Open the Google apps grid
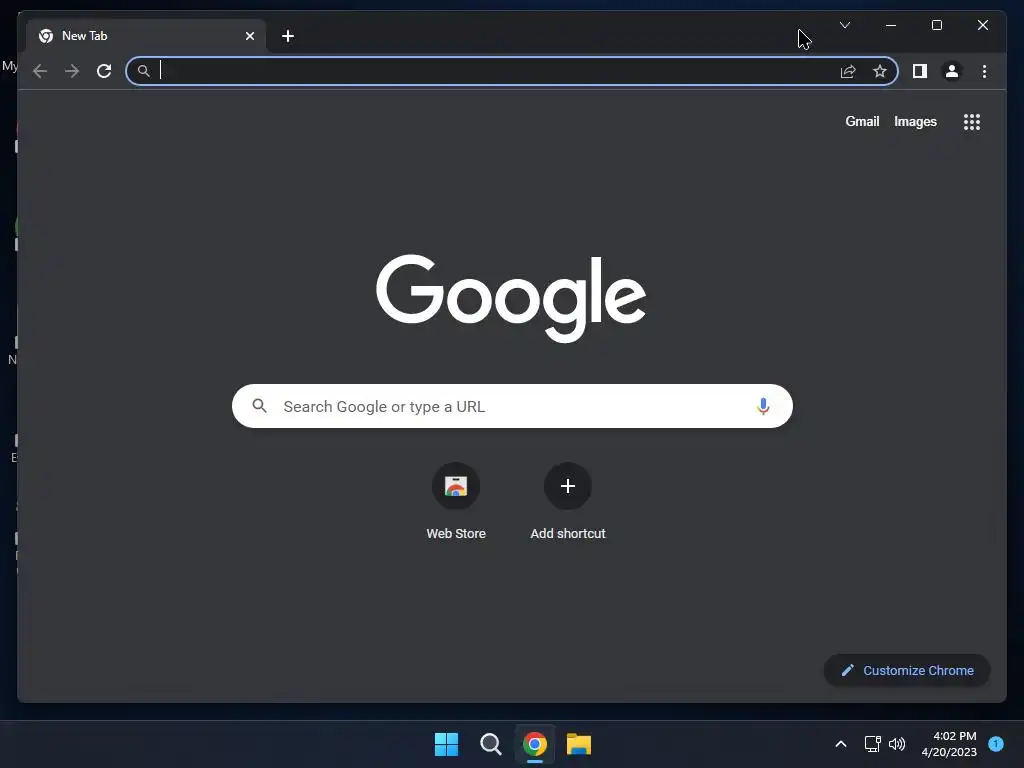 point(972,122)
